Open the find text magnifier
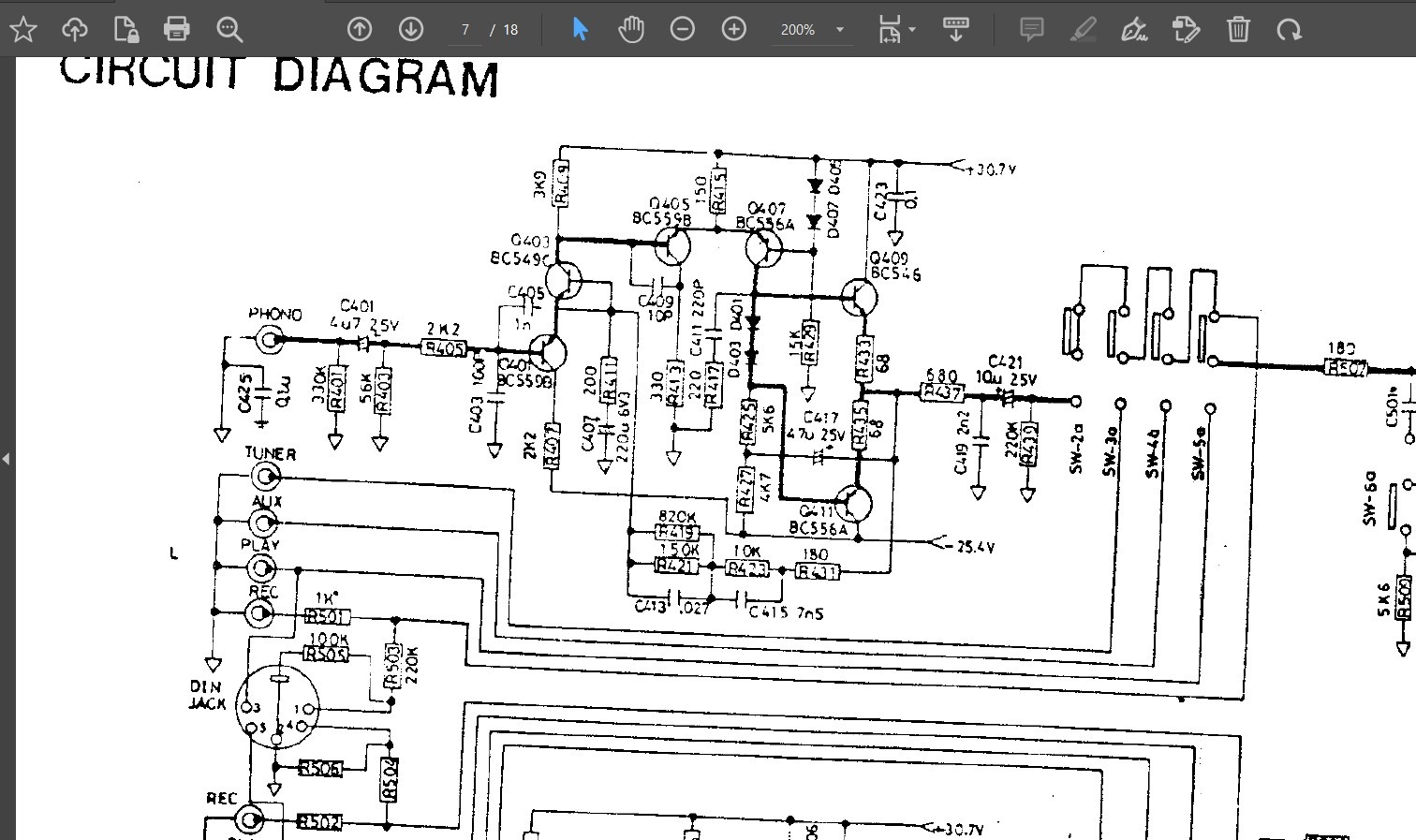This screenshot has height=840, width=1416. point(229,30)
